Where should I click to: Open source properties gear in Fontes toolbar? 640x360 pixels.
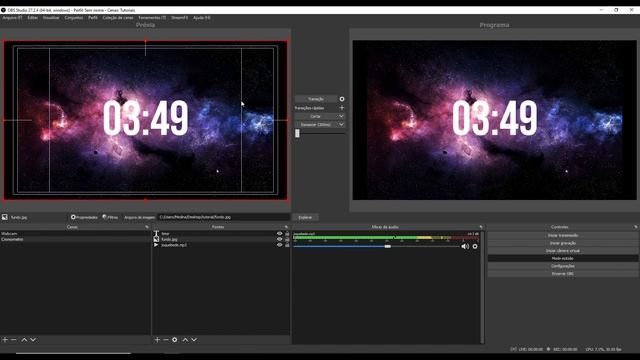(x=175, y=340)
